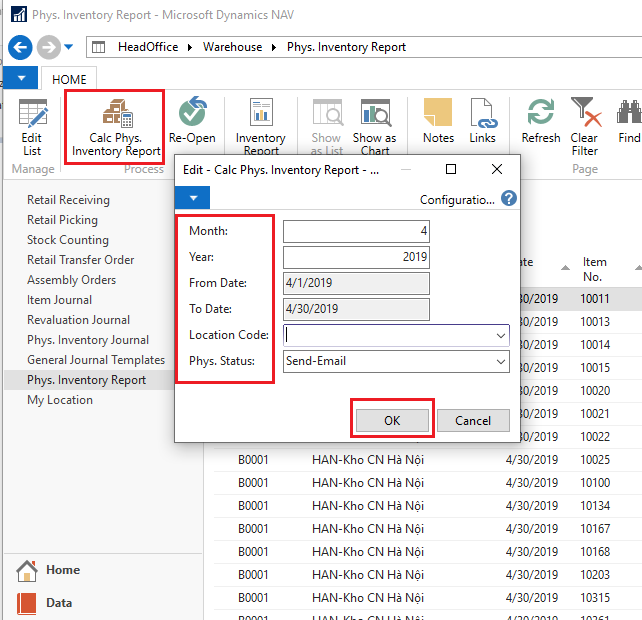Click the grey forward navigation arrow
Screen dimensions: 642x620
[49, 48]
